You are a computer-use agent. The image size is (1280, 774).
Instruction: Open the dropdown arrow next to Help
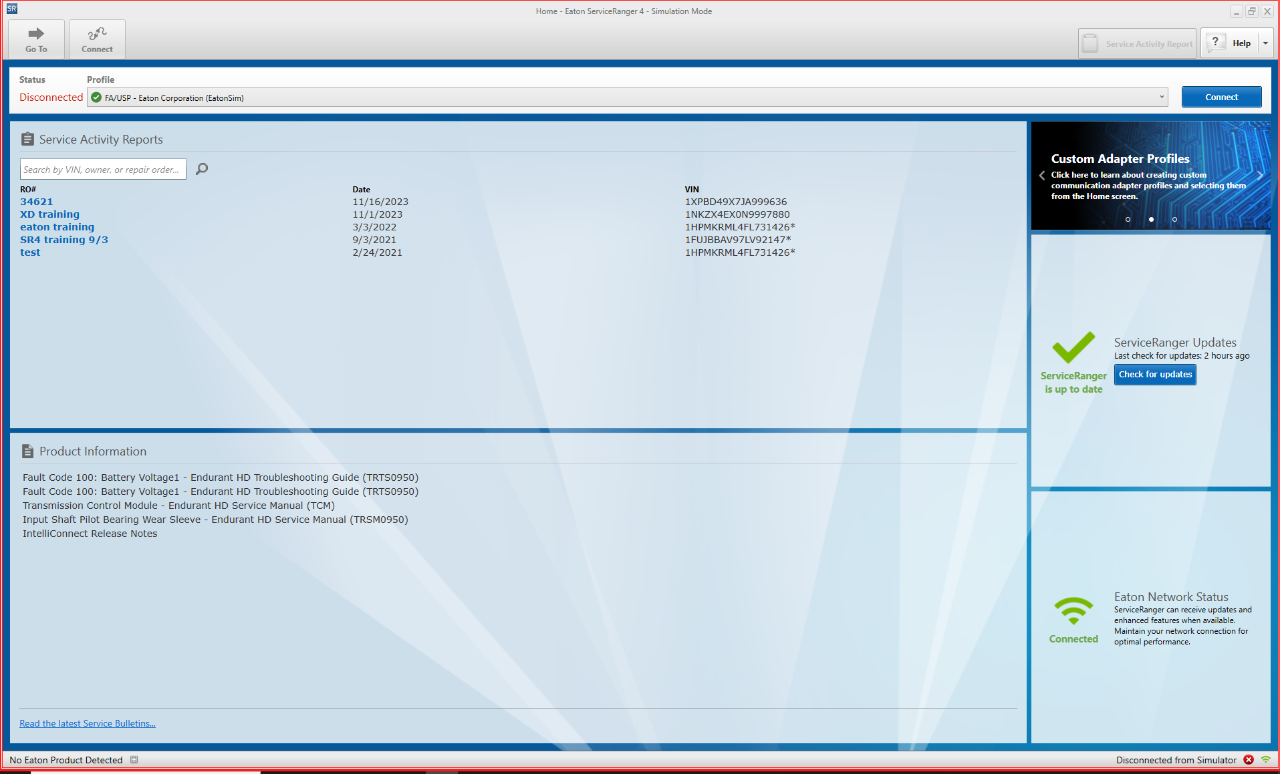point(1265,43)
